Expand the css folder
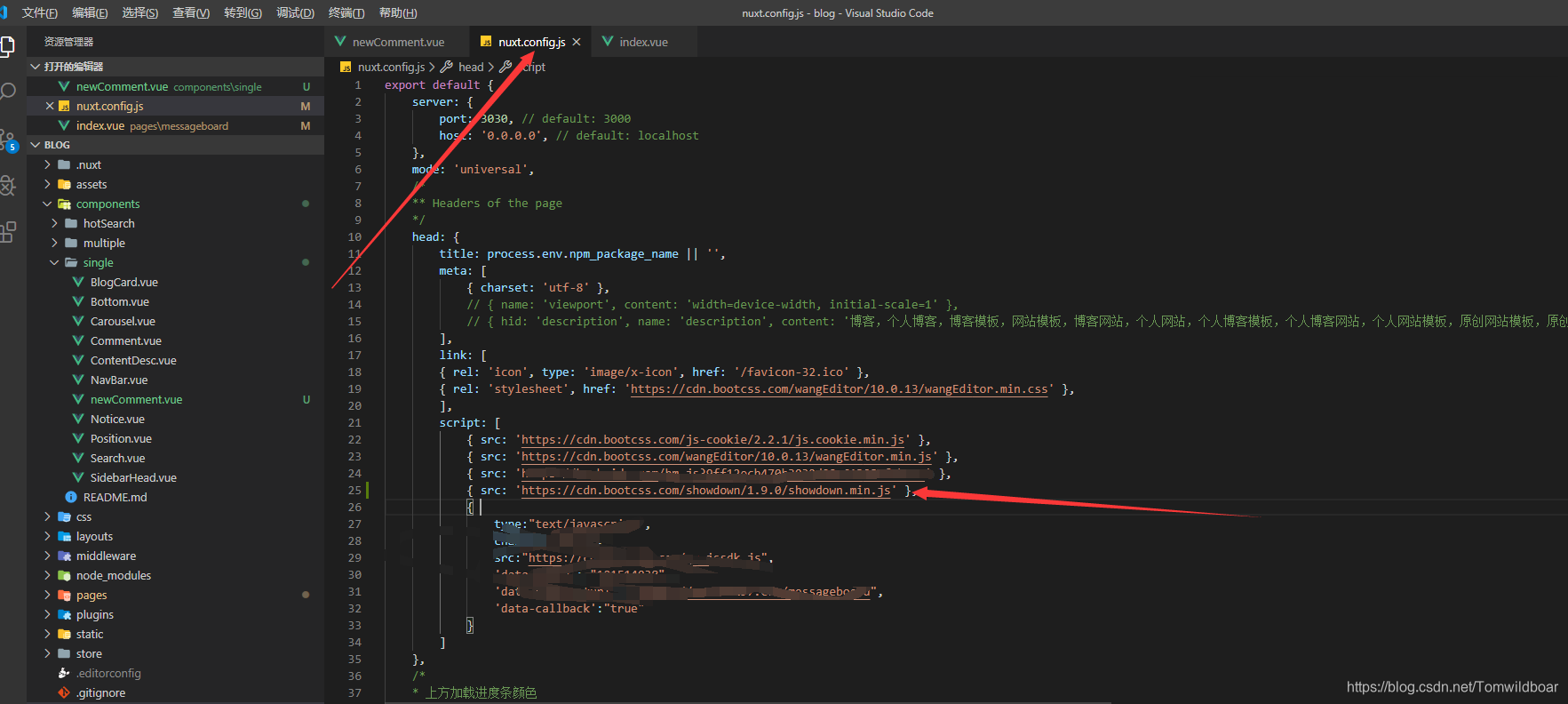Screen dimensions: 1568x704 [47, 516]
